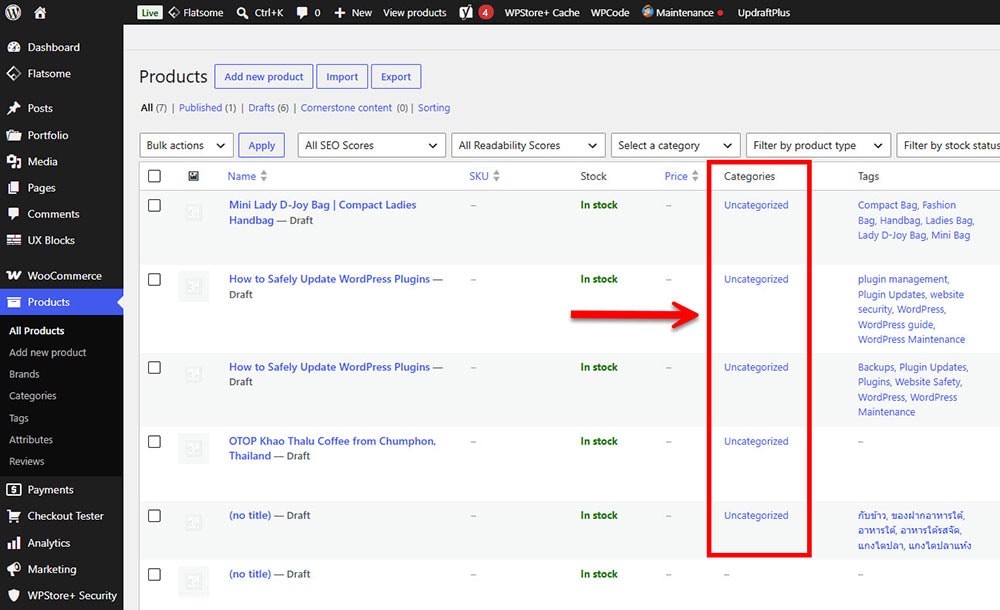Open Brands submenu item
Viewport: 1000px width, 610px height.
click(x=24, y=374)
